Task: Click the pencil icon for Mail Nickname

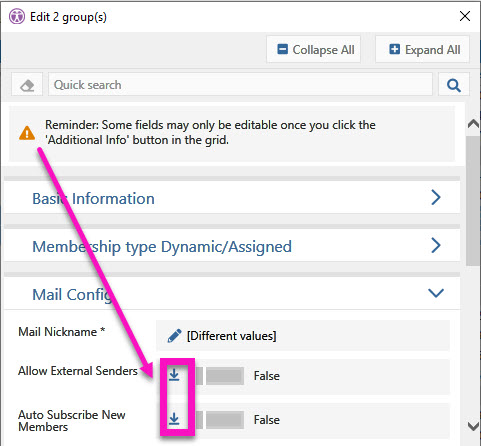Action: [174, 336]
